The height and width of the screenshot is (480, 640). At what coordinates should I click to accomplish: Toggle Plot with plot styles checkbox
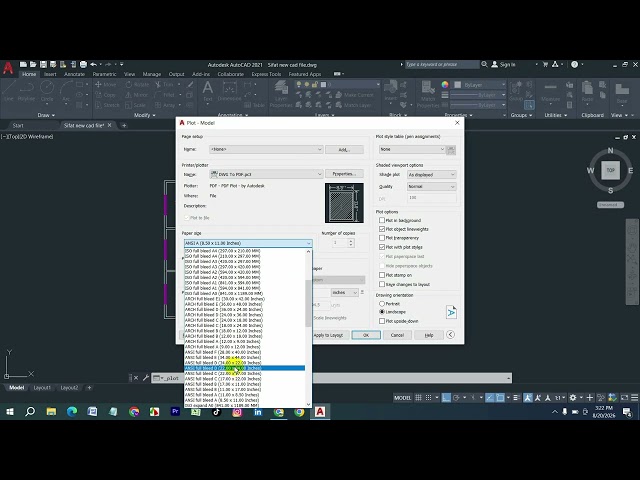(x=382, y=247)
